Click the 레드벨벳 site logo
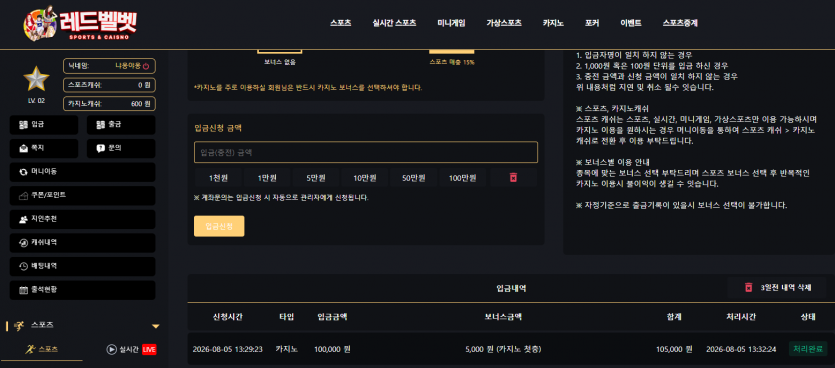This screenshot has width=835, height=368. click(80, 23)
